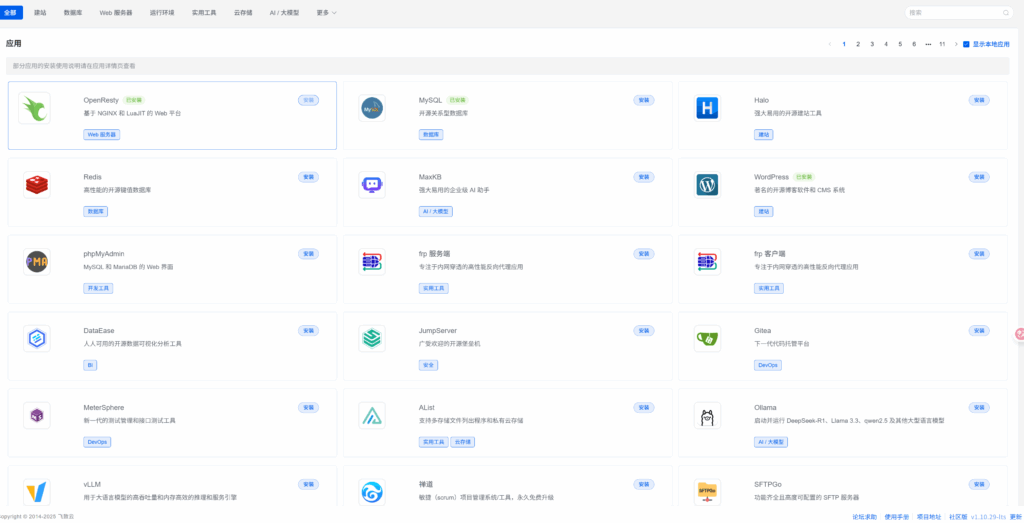The image size is (1024, 523).
Task: Click the Web 服务器 tag on OpenResty
Action: pyautogui.click(x=102, y=135)
